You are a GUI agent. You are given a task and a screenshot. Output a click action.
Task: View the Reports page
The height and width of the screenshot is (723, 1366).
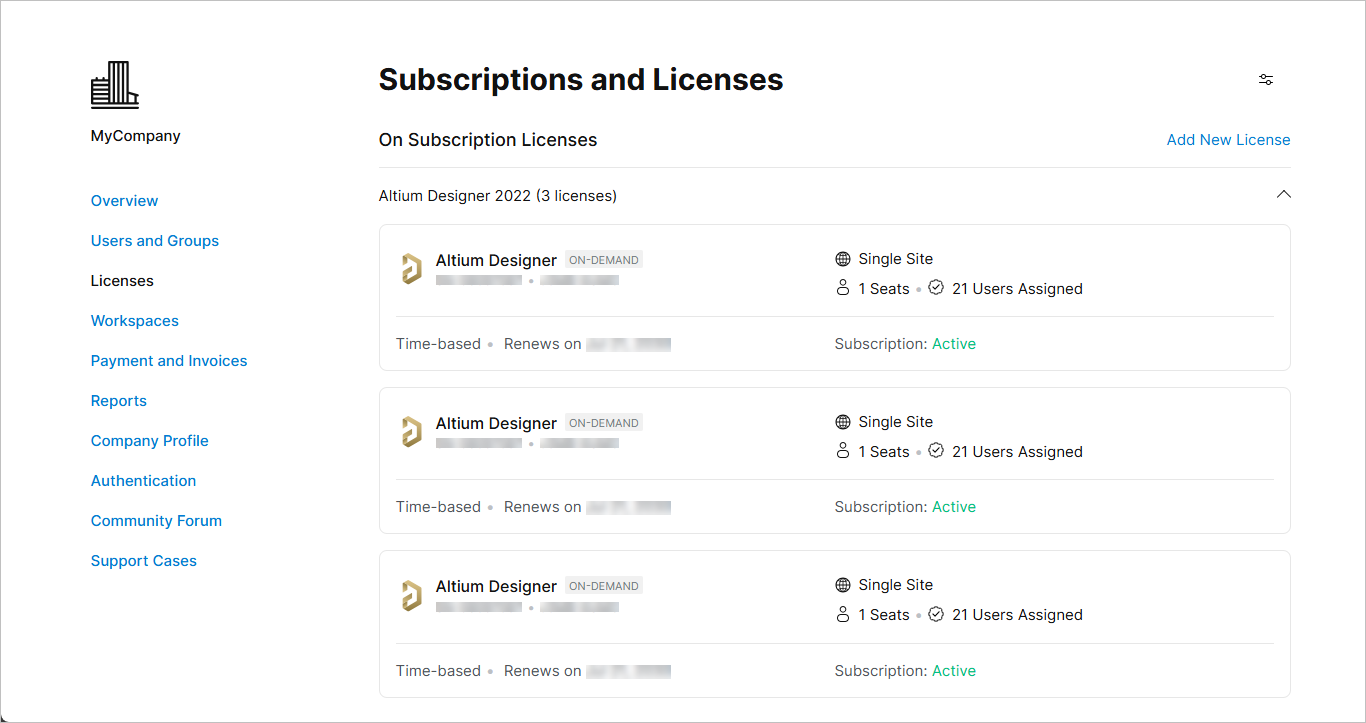[x=119, y=401]
